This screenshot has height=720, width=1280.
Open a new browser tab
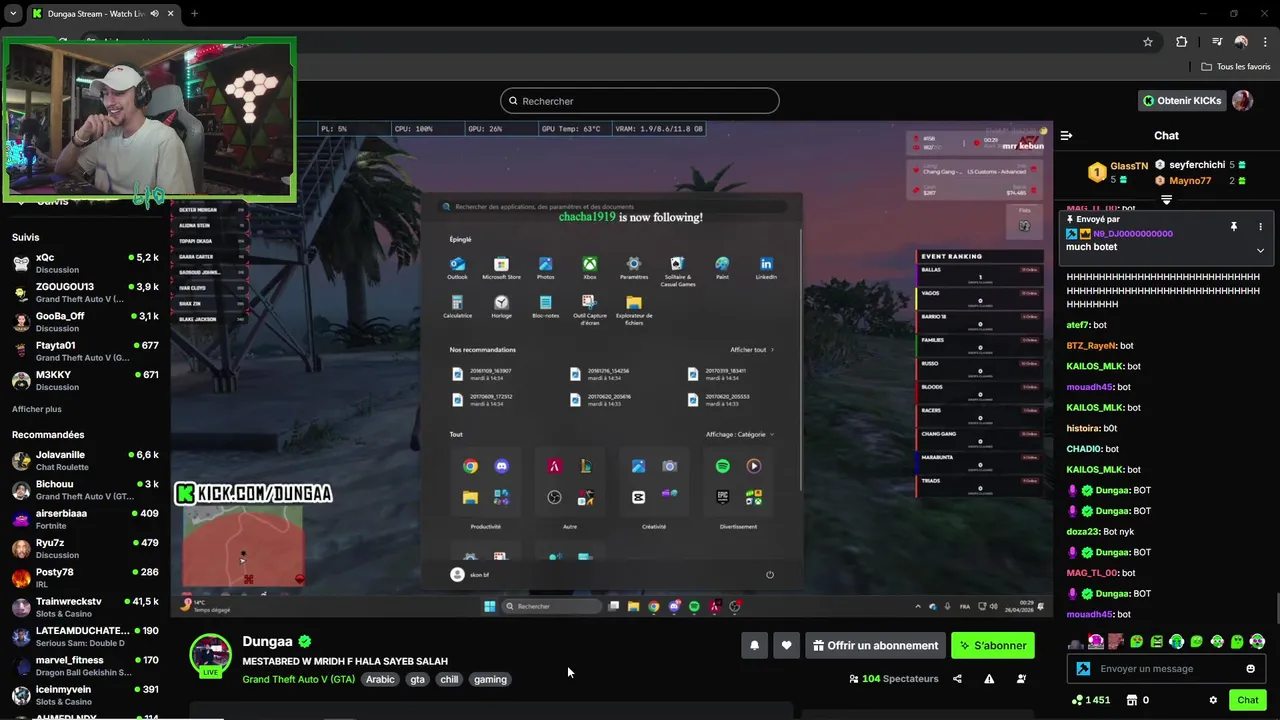194,14
